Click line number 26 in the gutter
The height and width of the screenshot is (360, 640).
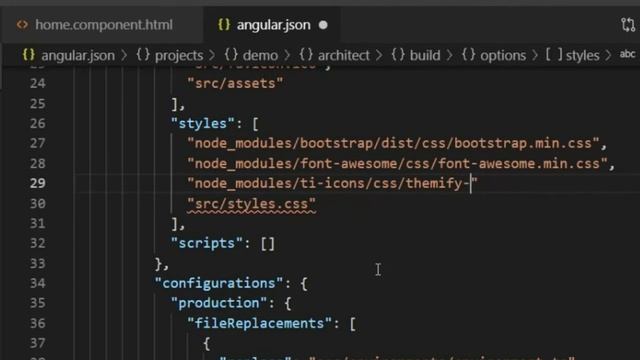[38, 123]
